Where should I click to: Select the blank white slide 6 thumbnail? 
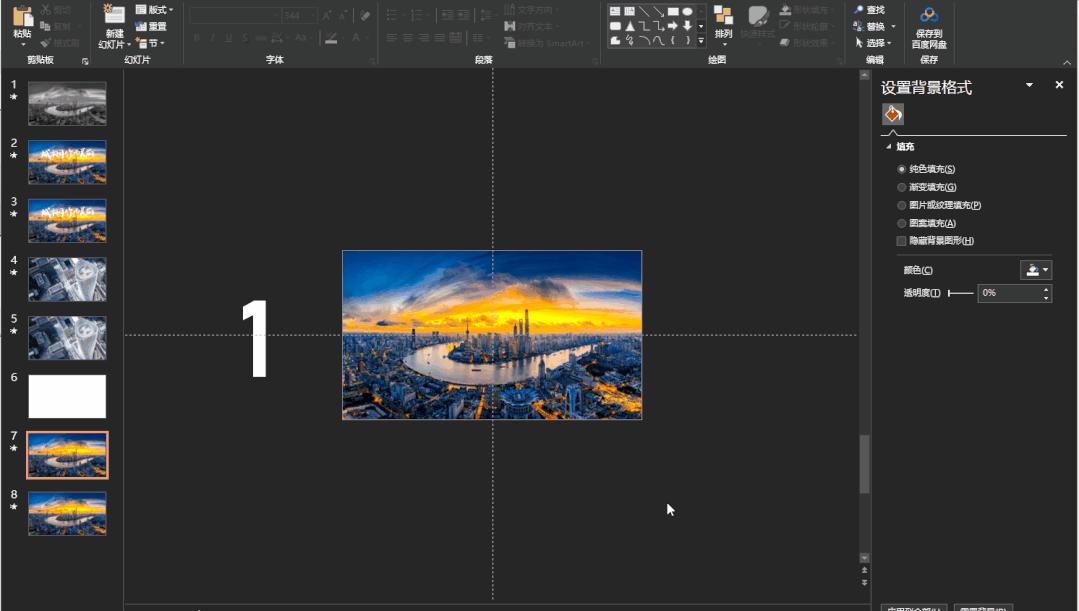[x=67, y=397]
